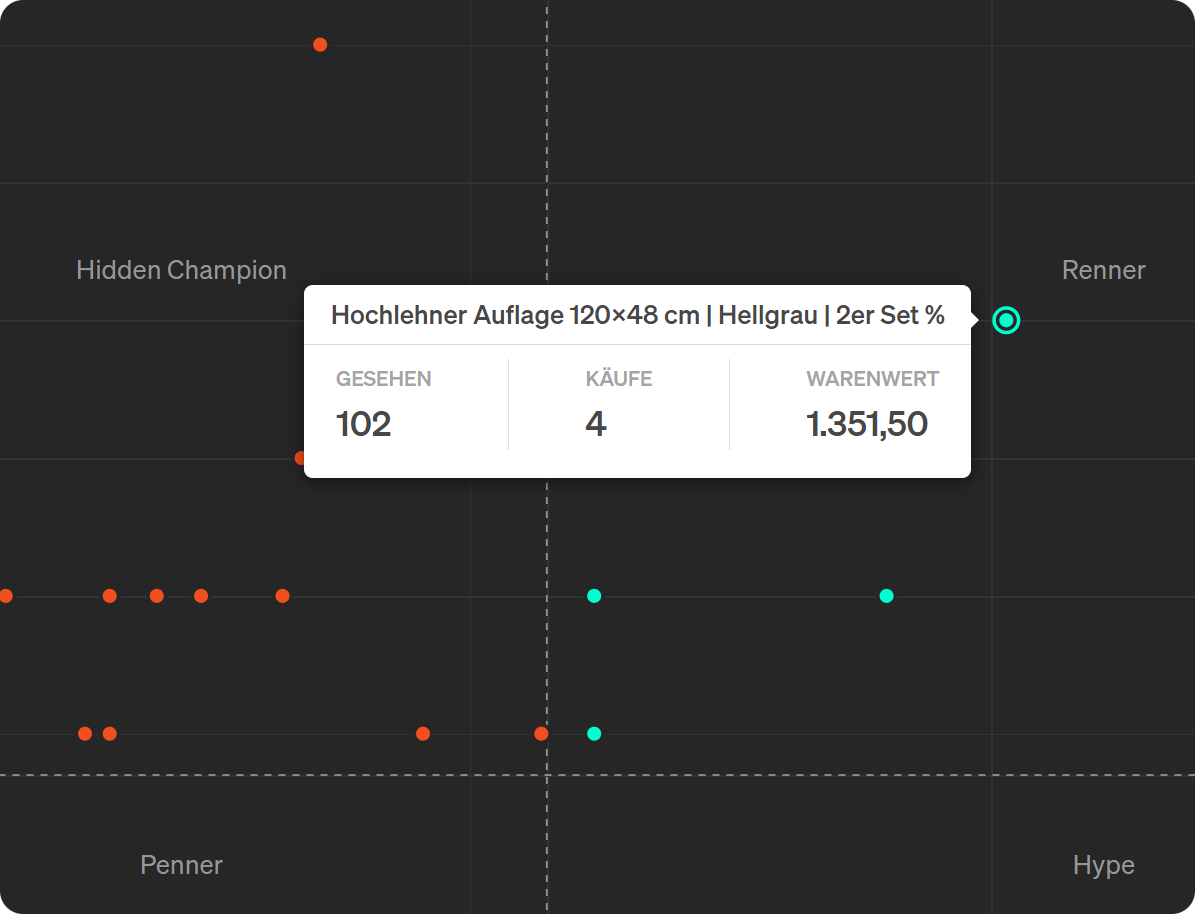Select the Penner quadrant label
1195x914 pixels.
pyautogui.click(x=181, y=865)
